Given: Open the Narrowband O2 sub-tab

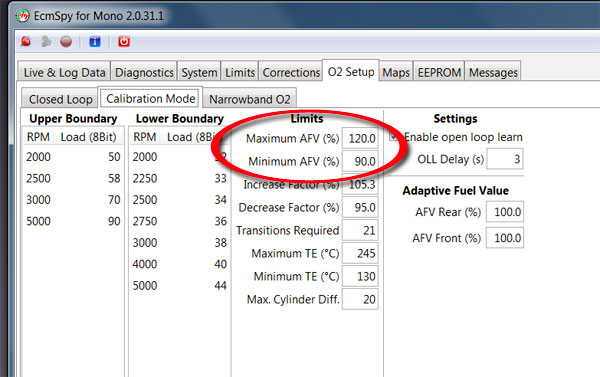Looking at the screenshot, I should [x=249, y=99].
